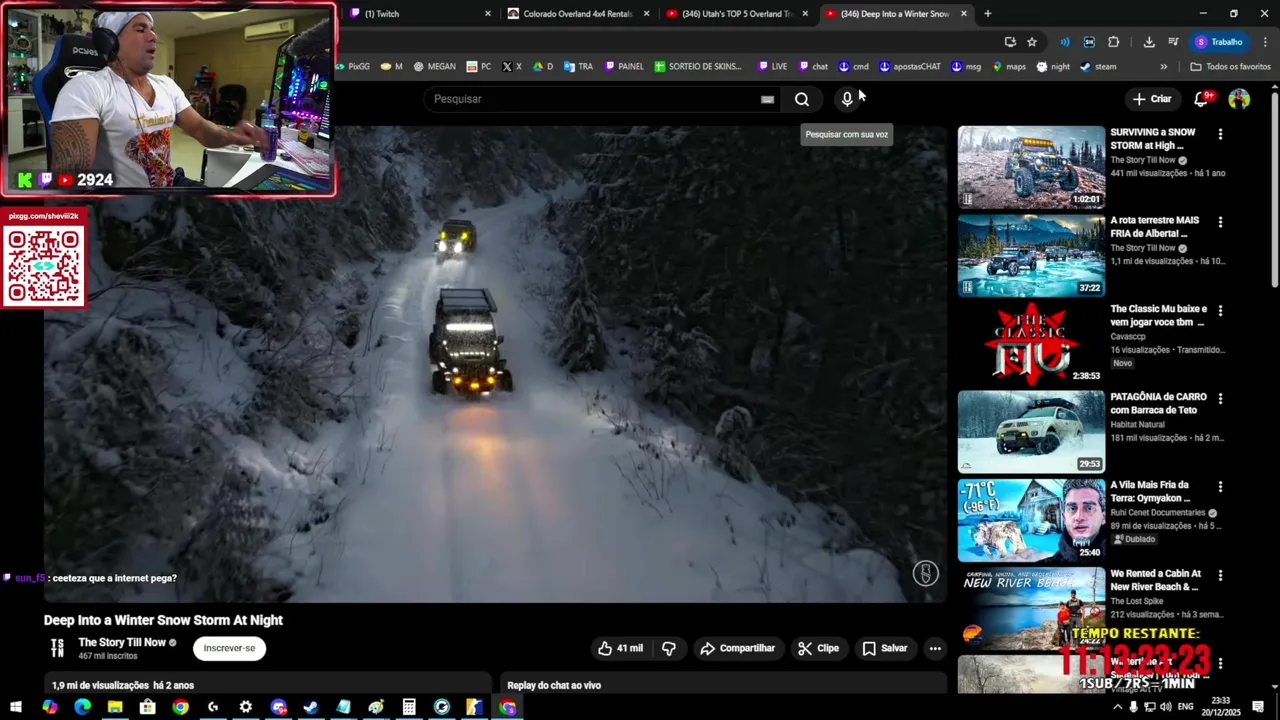Image resolution: width=1280 pixels, height=720 pixels.
Task: Click the YouTube search magnifier icon
Action: (x=802, y=99)
